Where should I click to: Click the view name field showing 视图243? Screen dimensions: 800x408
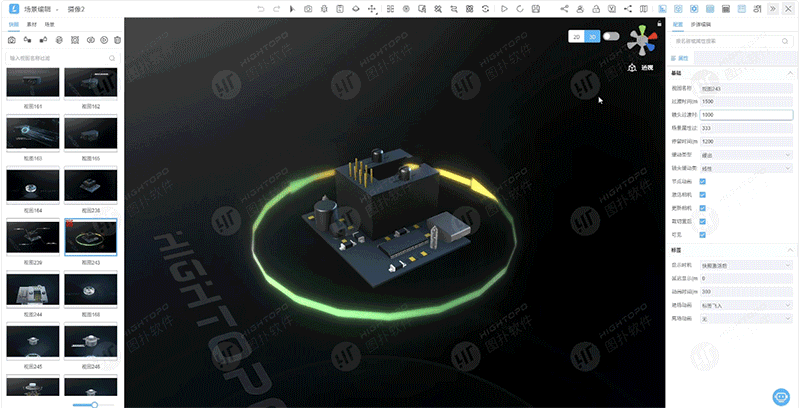pyautogui.click(x=746, y=88)
